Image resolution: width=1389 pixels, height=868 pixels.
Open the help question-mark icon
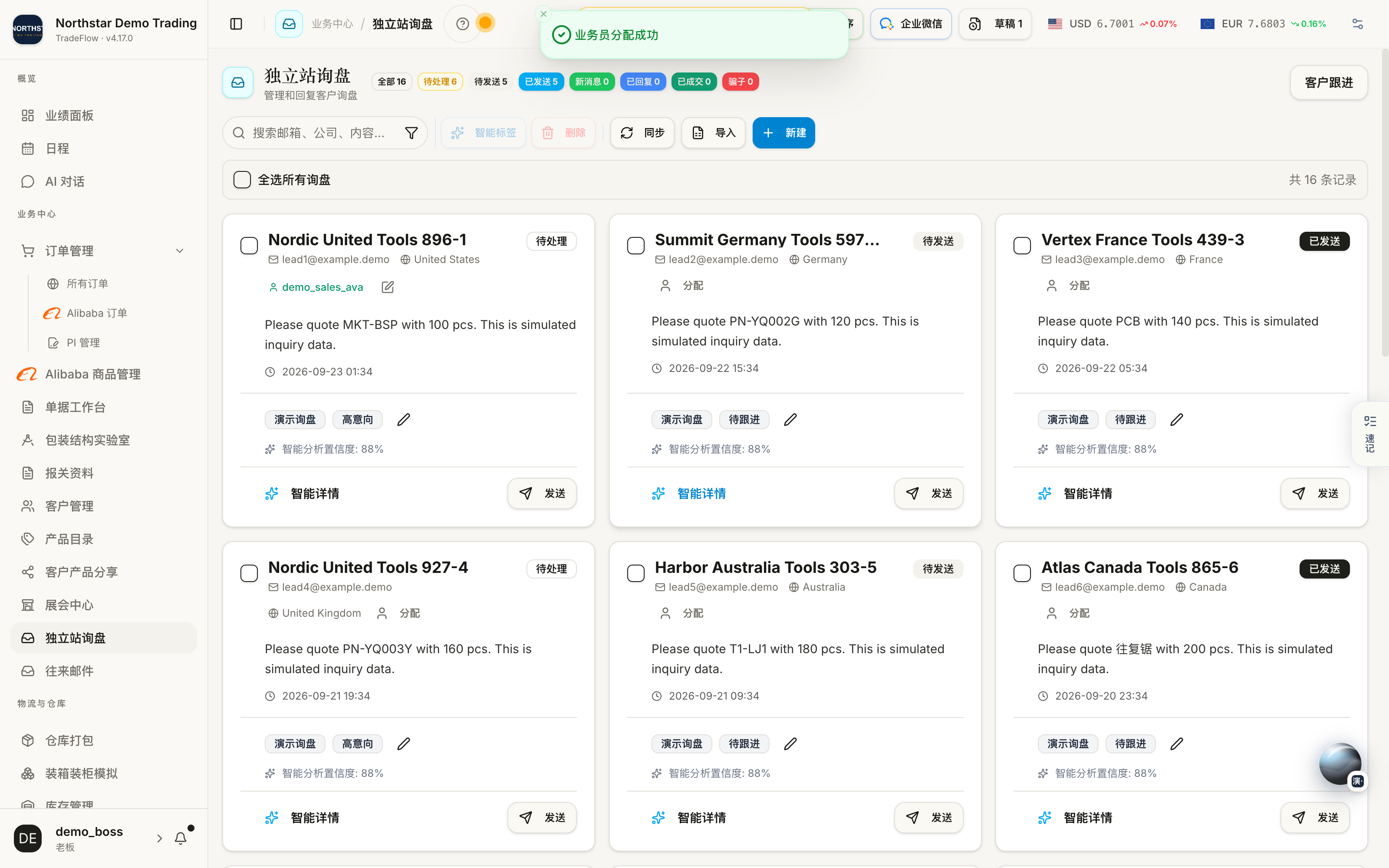[x=462, y=23]
